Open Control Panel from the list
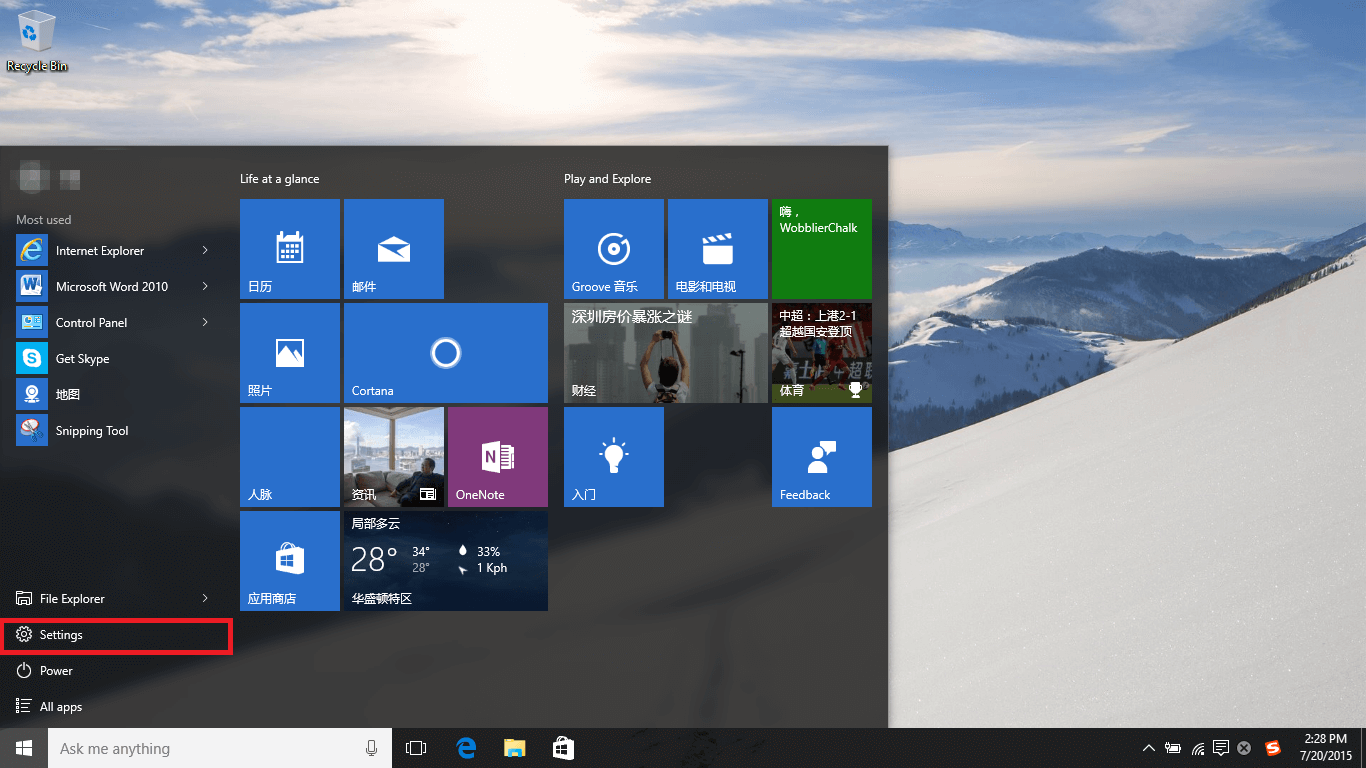The height and width of the screenshot is (768, 1366). [115, 323]
